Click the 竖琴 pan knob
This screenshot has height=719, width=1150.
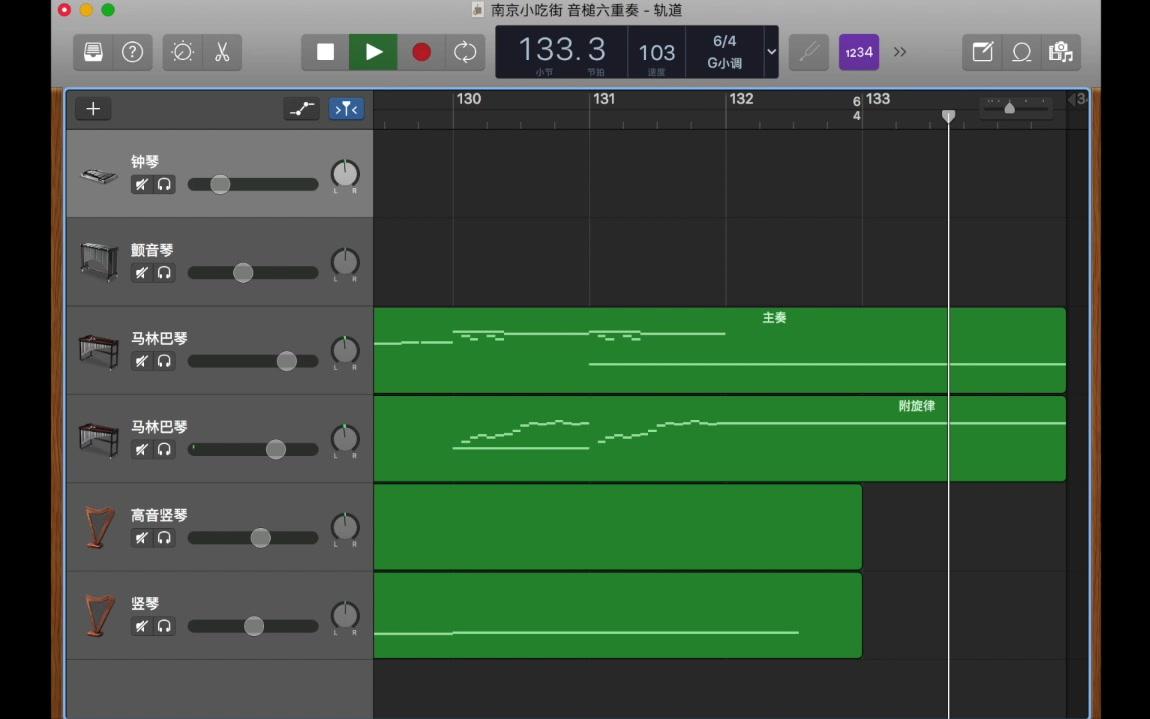click(x=345, y=615)
